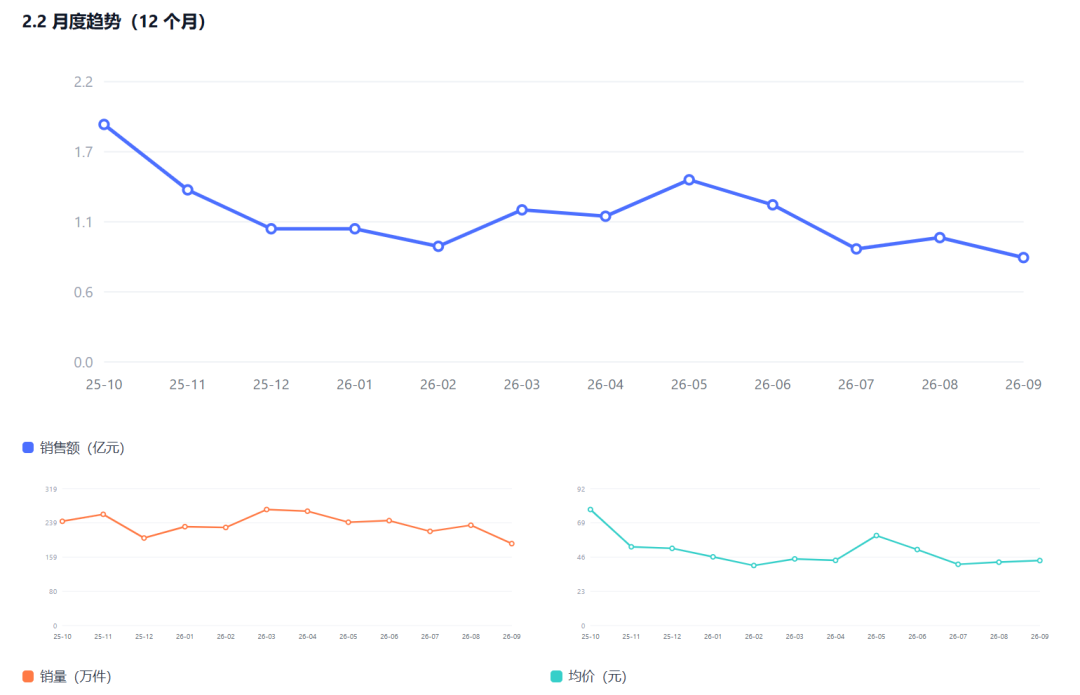Click the 1.1 y-axis value
This screenshot has width=1080, height=695.
coord(83,222)
